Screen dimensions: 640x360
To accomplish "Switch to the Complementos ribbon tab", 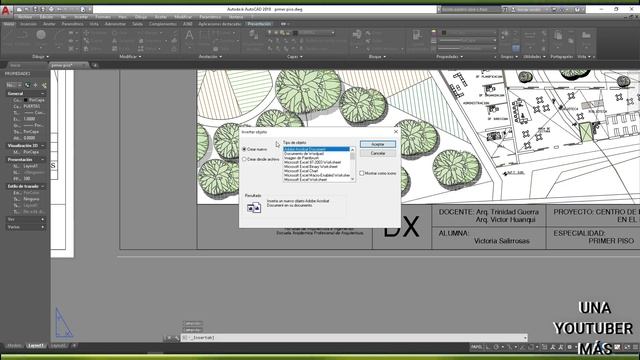I will (x=163, y=24).
